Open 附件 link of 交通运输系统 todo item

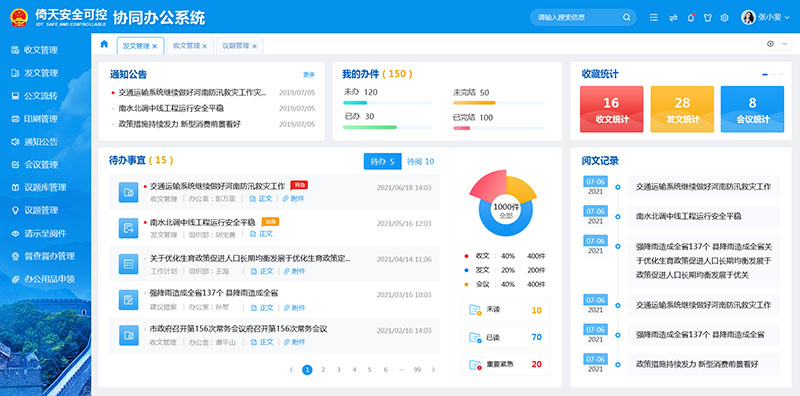click(x=294, y=199)
